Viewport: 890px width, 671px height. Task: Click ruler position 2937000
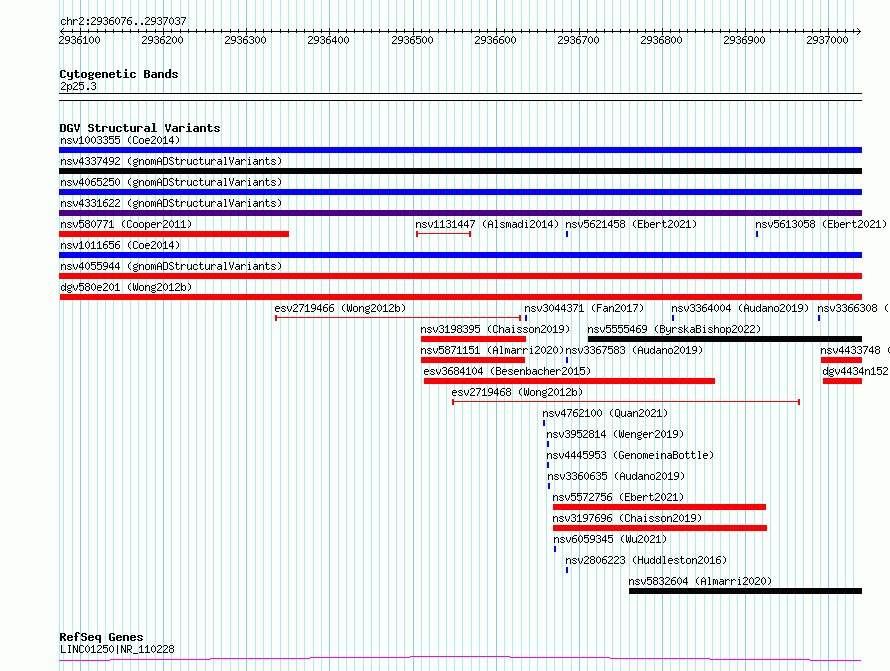pyautogui.click(x=827, y=40)
